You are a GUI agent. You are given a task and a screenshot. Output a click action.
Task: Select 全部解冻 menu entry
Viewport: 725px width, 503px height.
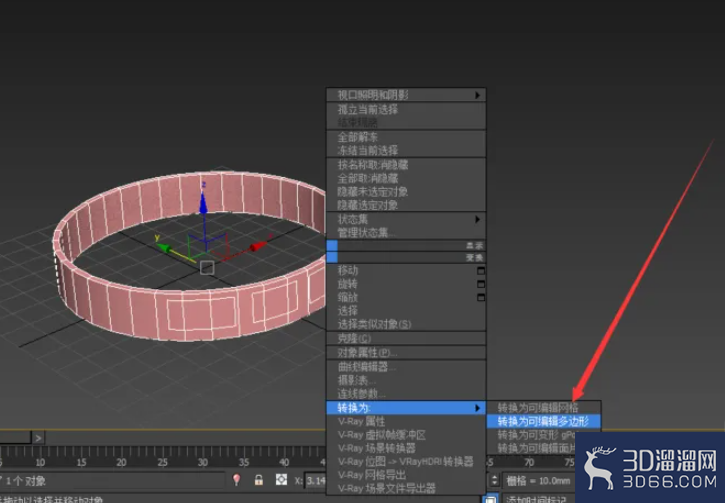[357, 137]
